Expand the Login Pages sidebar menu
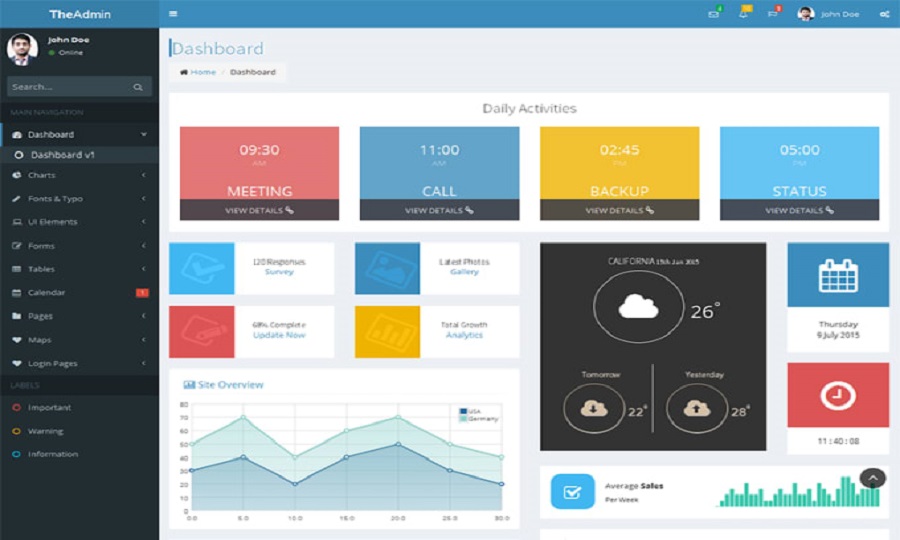 click(52, 364)
